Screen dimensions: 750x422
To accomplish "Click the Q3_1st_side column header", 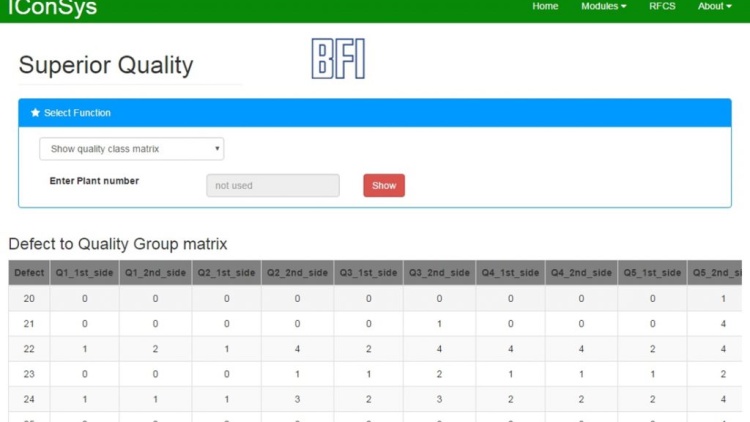I will pyautogui.click(x=368, y=273).
